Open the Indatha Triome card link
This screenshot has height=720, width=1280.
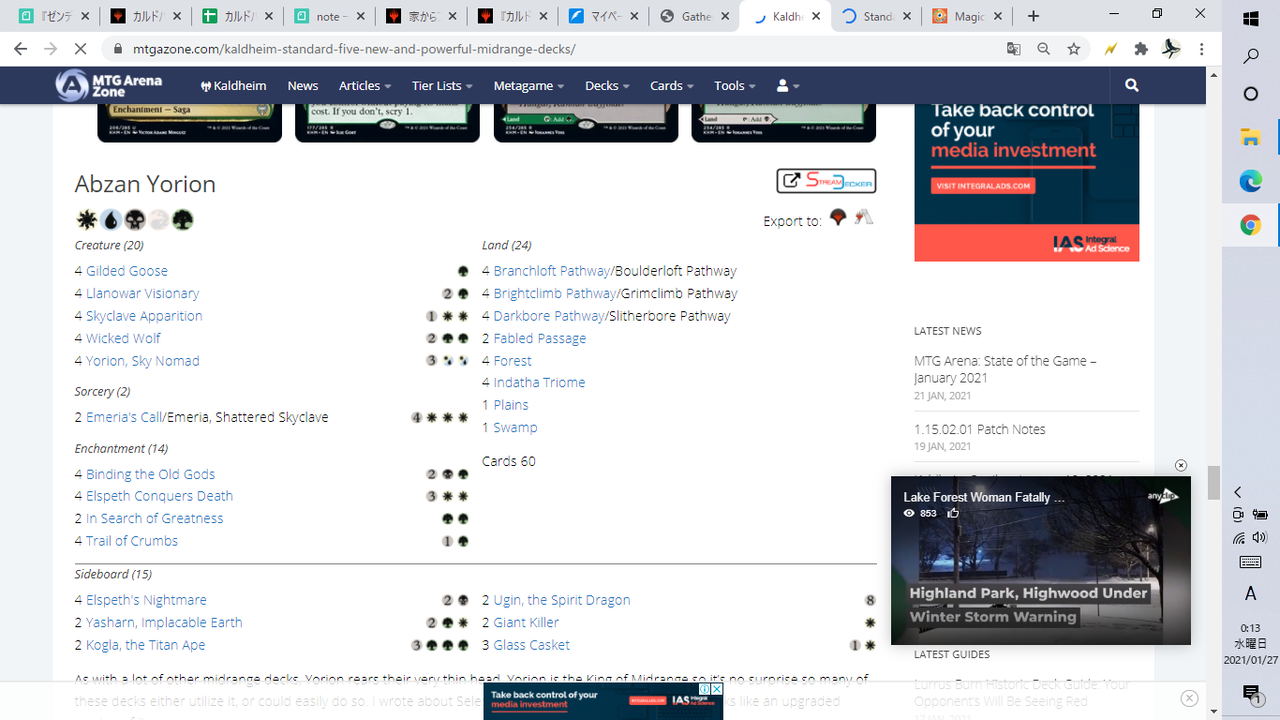point(539,382)
